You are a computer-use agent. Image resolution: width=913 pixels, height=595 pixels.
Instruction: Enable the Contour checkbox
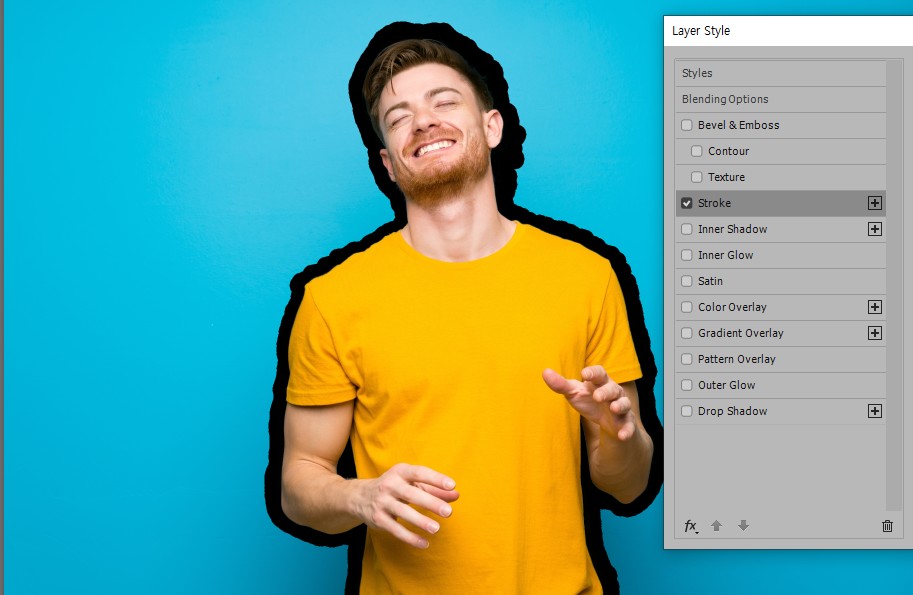point(696,151)
